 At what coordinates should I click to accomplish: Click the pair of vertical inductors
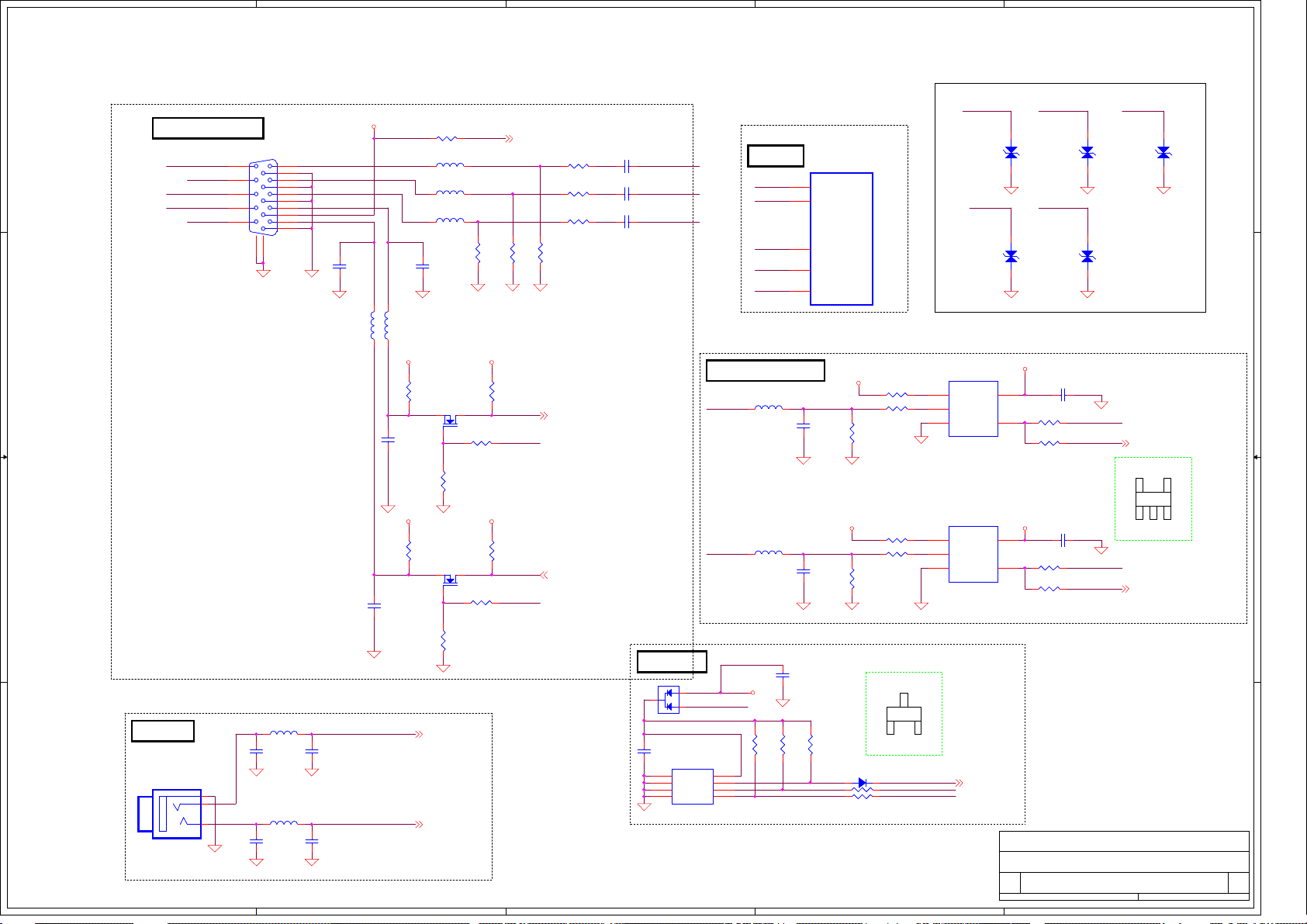coord(379,326)
